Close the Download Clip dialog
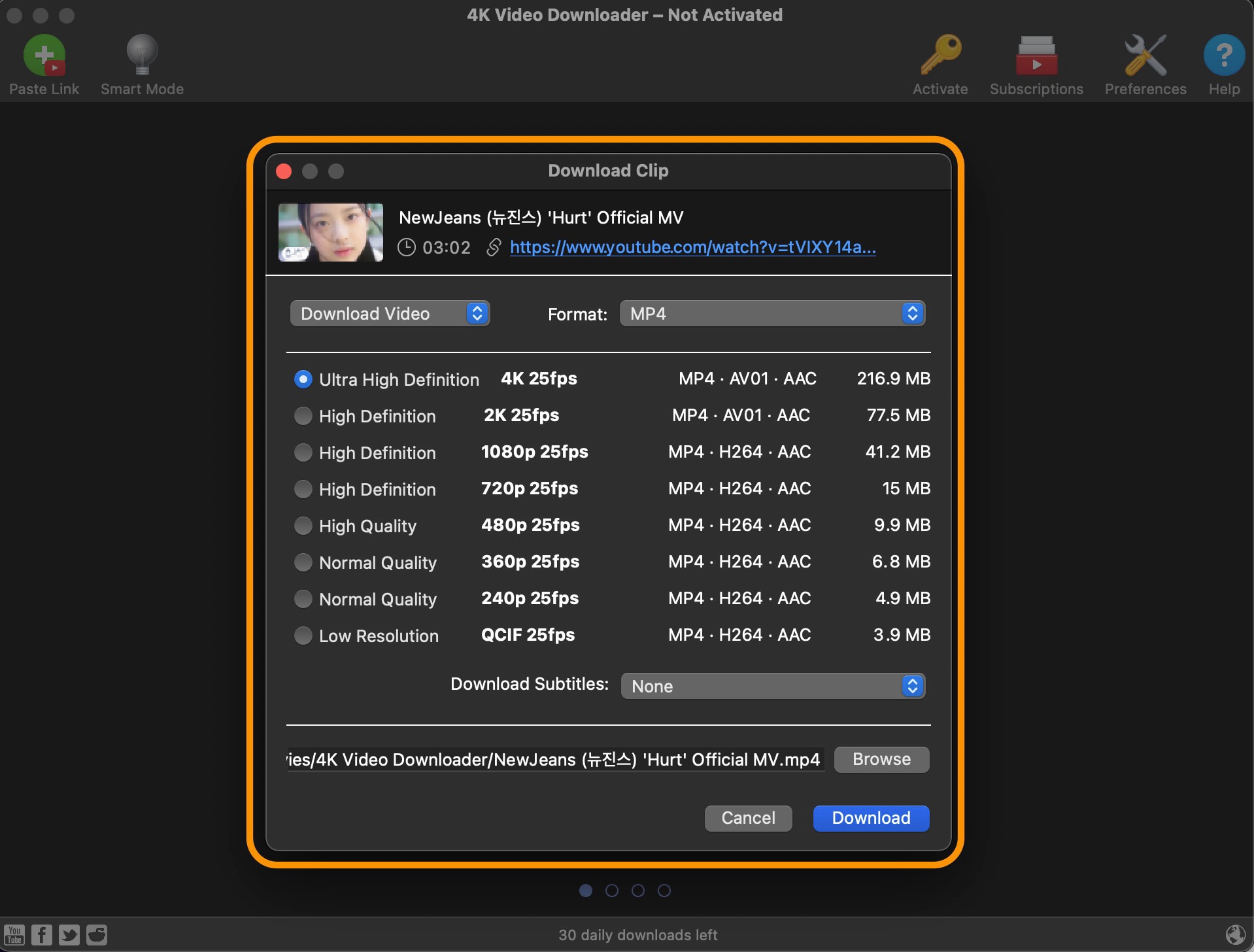Image resolution: width=1254 pixels, height=952 pixels. (x=284, y=171)
